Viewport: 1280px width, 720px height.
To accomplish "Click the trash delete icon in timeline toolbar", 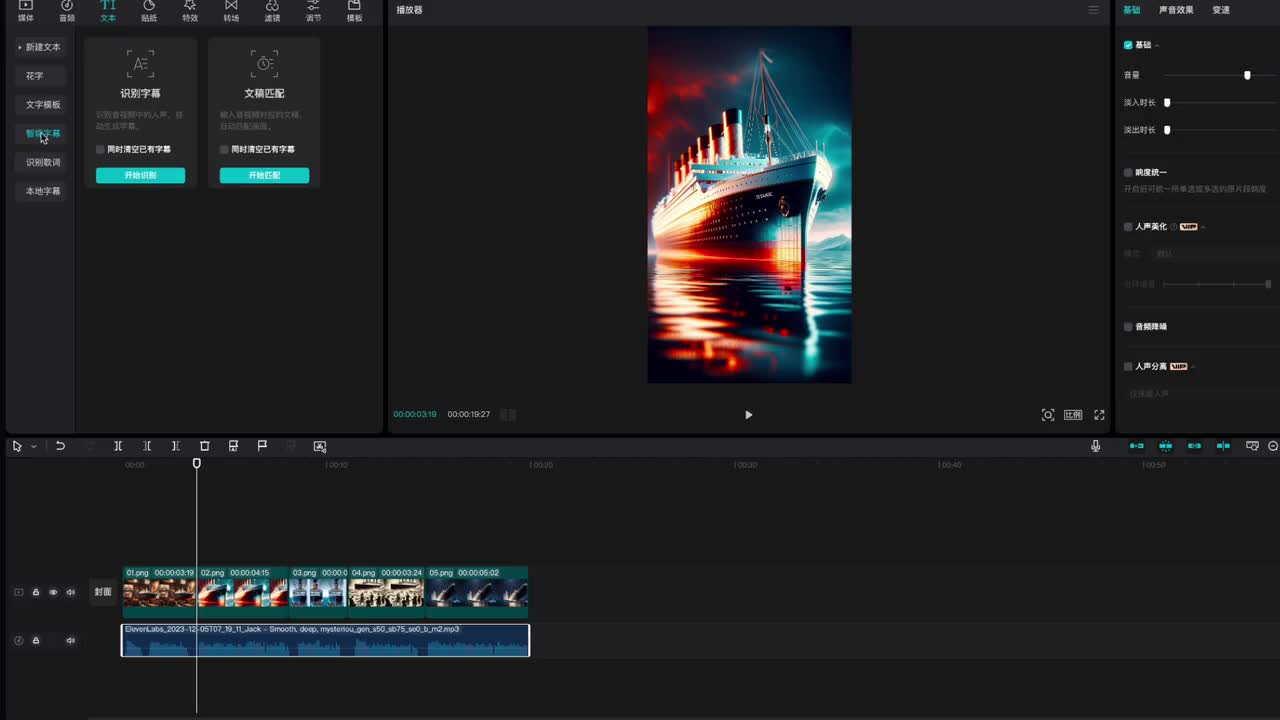I will 204,446.
